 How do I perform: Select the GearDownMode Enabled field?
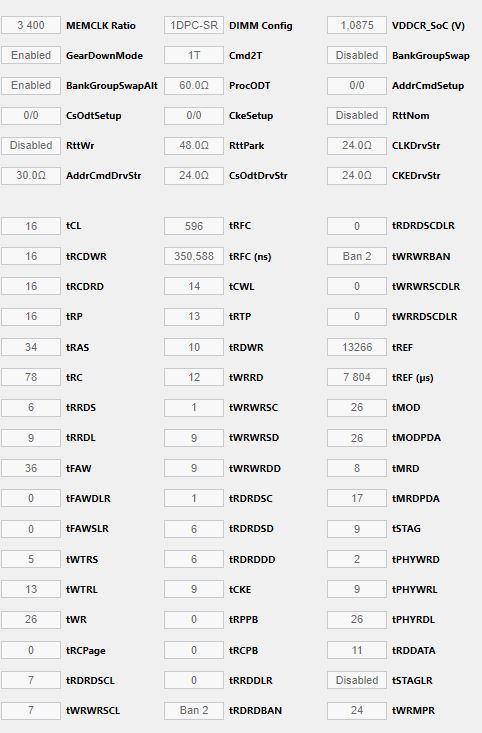coord(31,55)
